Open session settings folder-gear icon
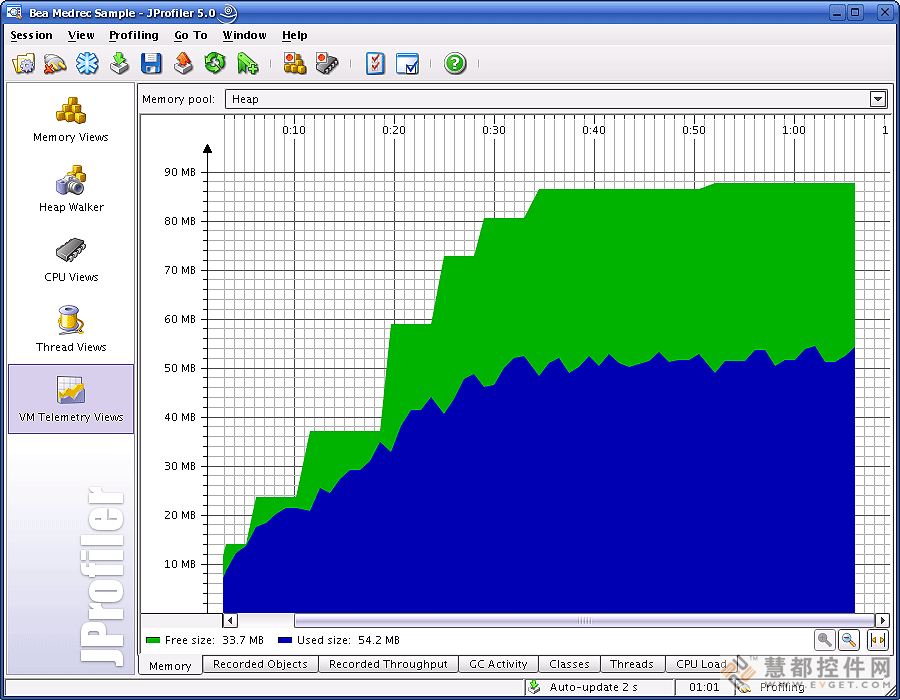 tap(24, 64)
